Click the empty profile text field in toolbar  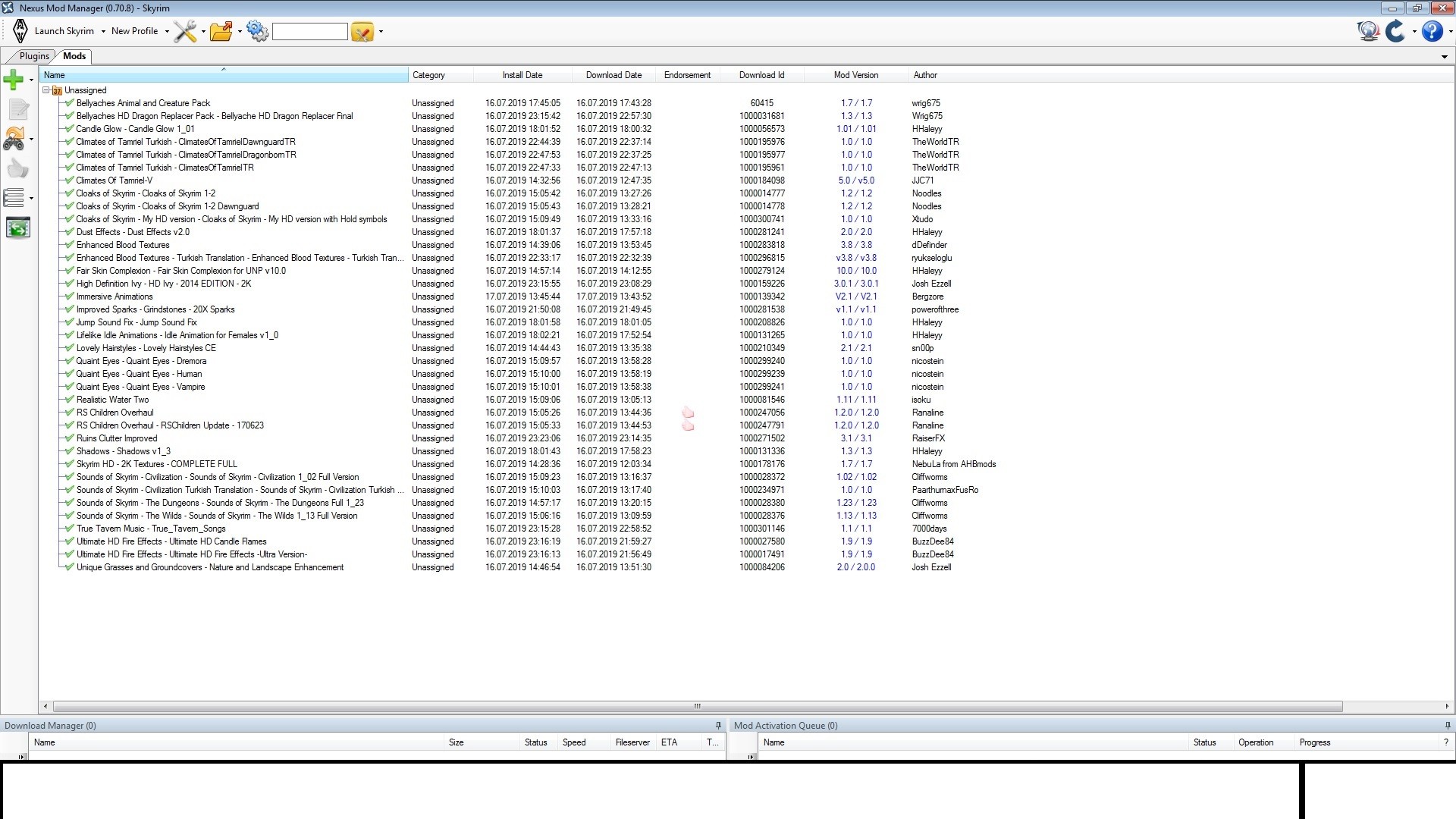[x=310, y=31]
